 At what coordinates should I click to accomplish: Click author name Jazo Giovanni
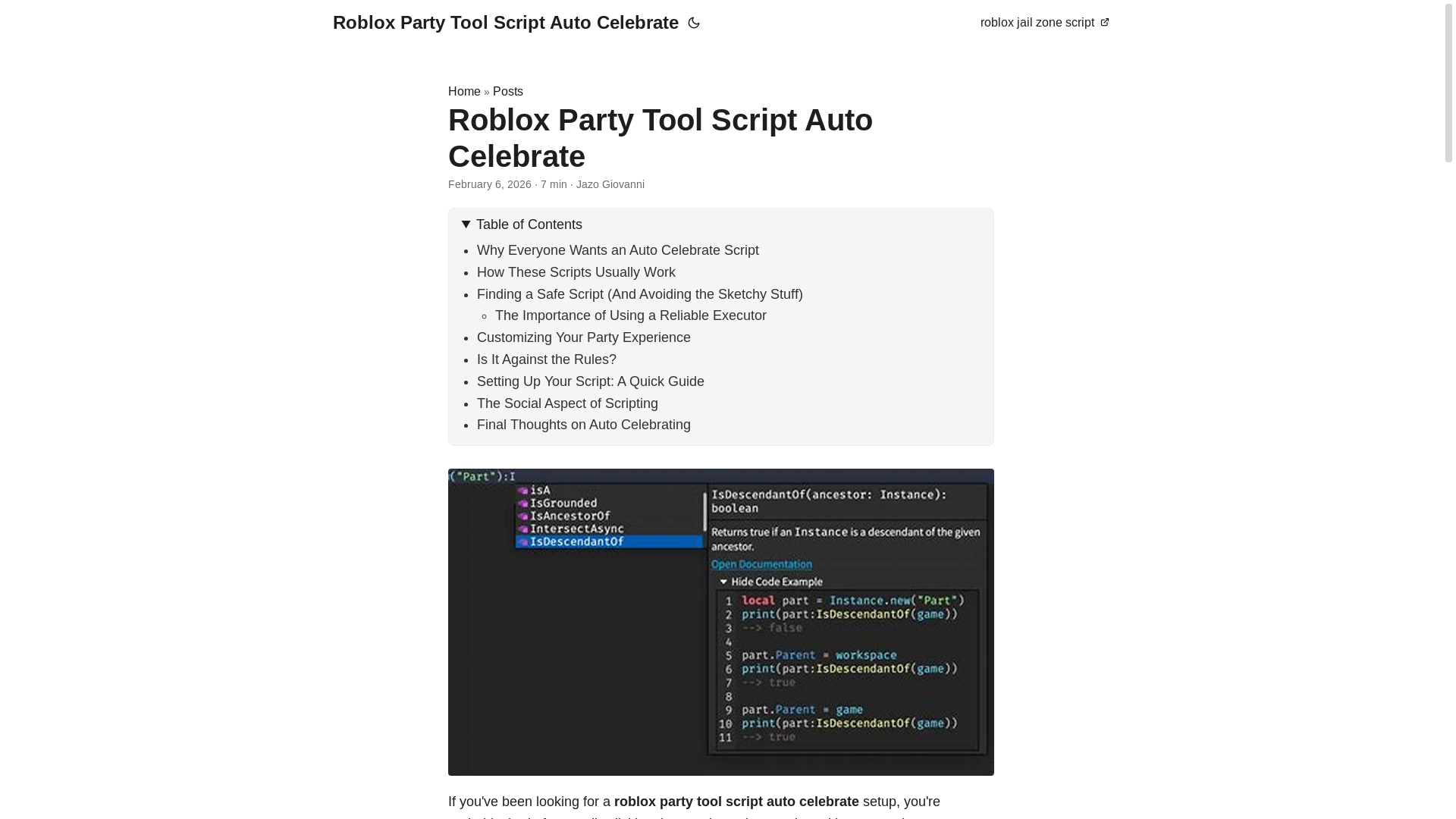click(x=610, y=184)
